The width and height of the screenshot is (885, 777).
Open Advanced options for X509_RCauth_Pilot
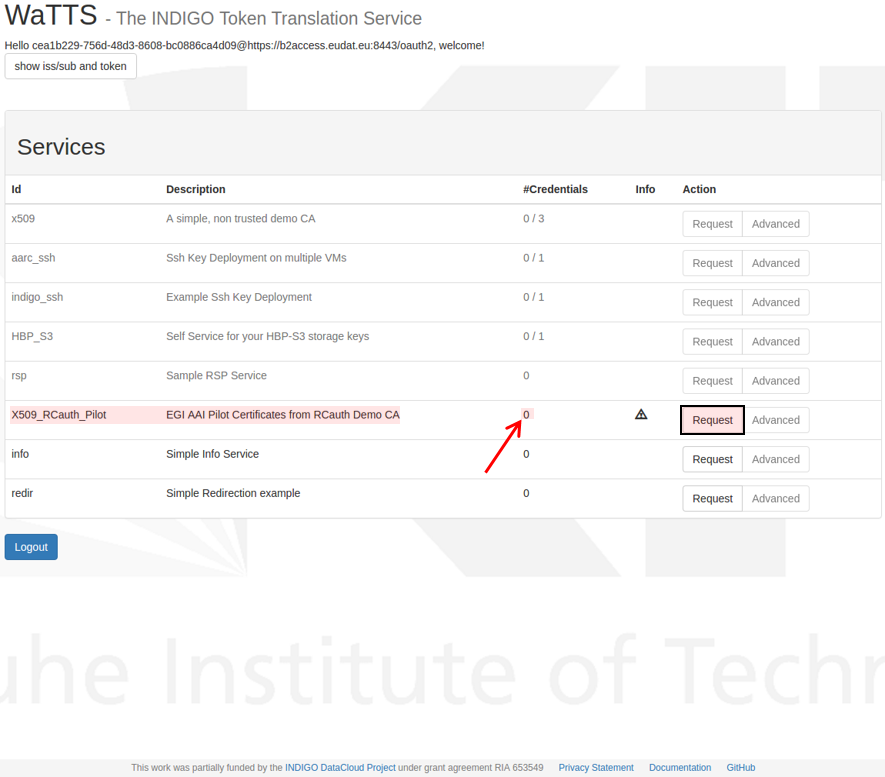pos(776,420)
